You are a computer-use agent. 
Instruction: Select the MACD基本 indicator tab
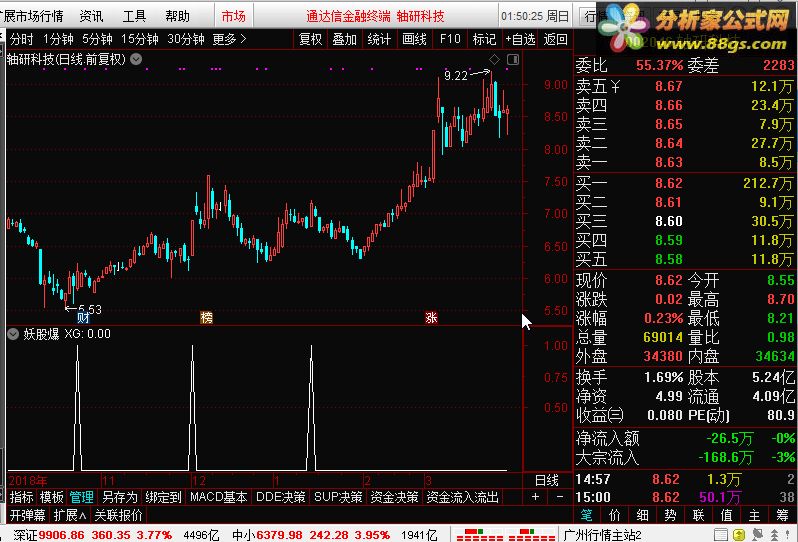218,497
